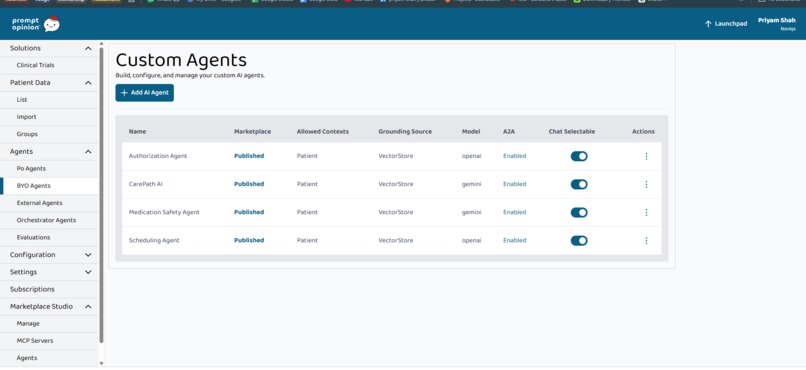Click Patient context for CarePath AI
This screenshot has width=806, height=370.
[x=307, y=184]
